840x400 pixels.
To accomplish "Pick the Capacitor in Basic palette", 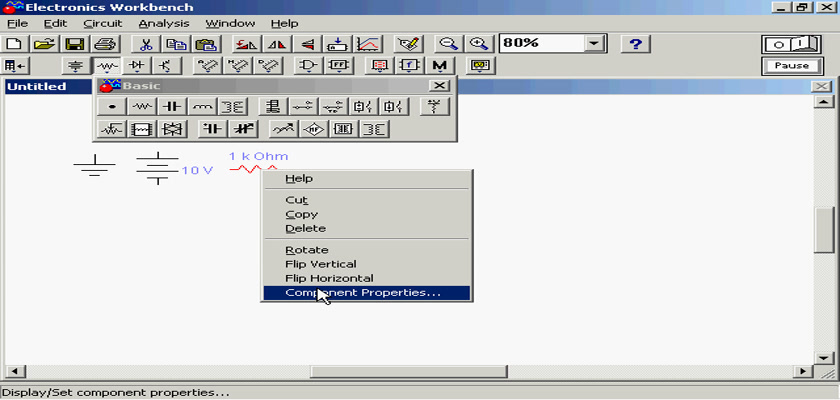I will click(x=172, y=107).
